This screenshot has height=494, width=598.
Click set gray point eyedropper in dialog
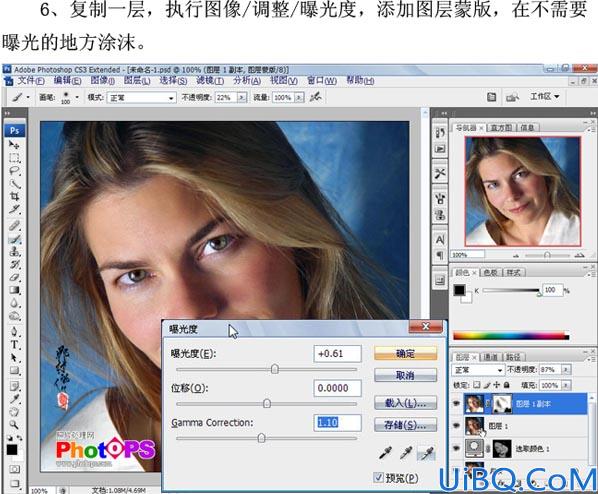[406, 453]
